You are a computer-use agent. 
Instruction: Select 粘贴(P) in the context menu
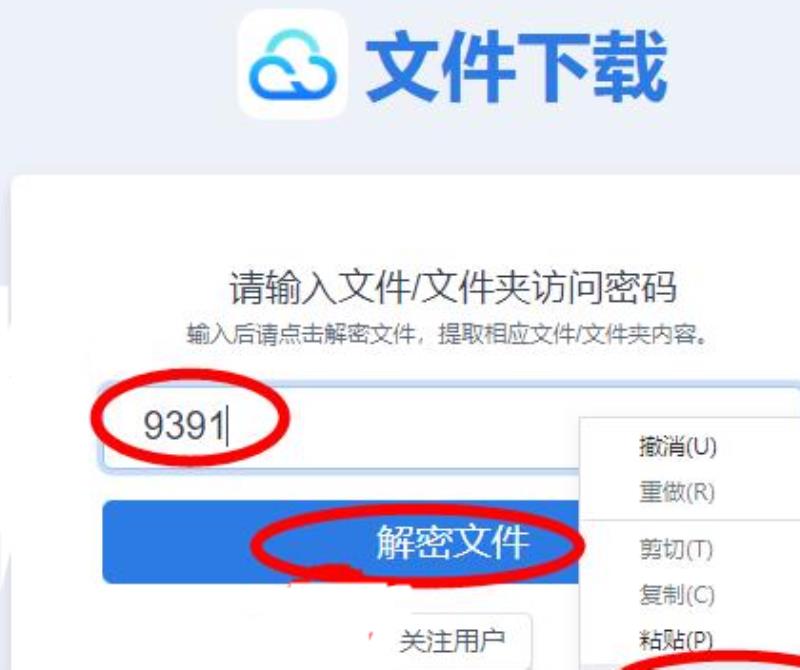pyautogui.click(x=676, y=640)
